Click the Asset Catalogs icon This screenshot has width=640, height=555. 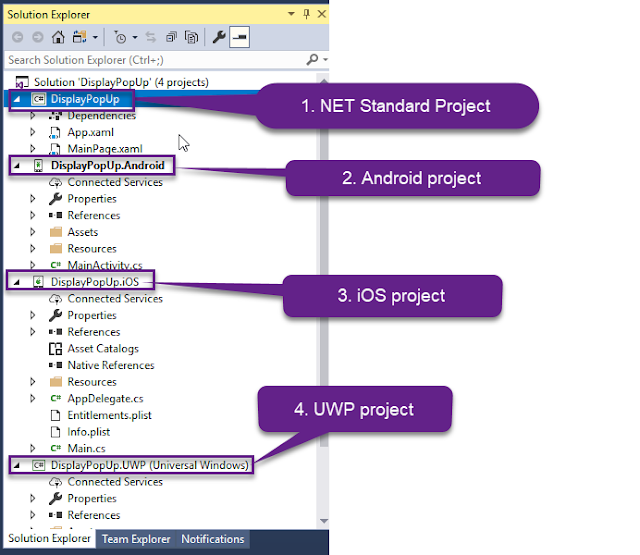point(55,349)
